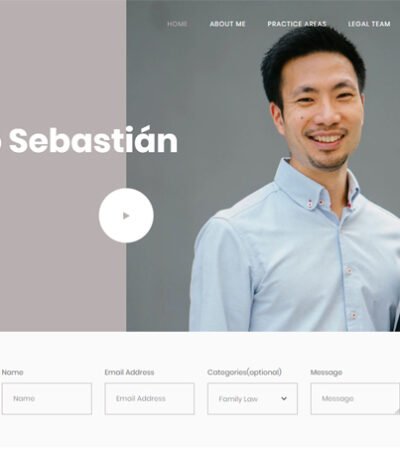Select the Family Law category combo box text
This screenshot has height=457, width=400.
tap(238, 399)
